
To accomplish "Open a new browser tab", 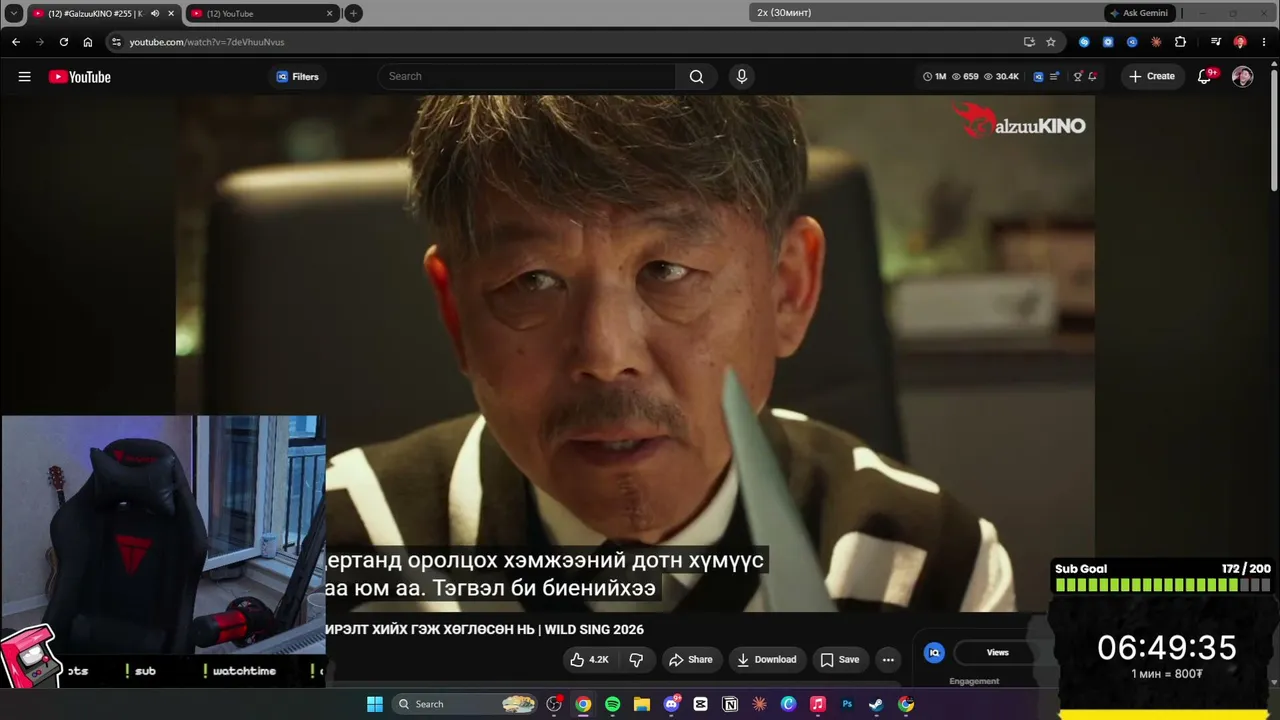I will click(353, 13).
